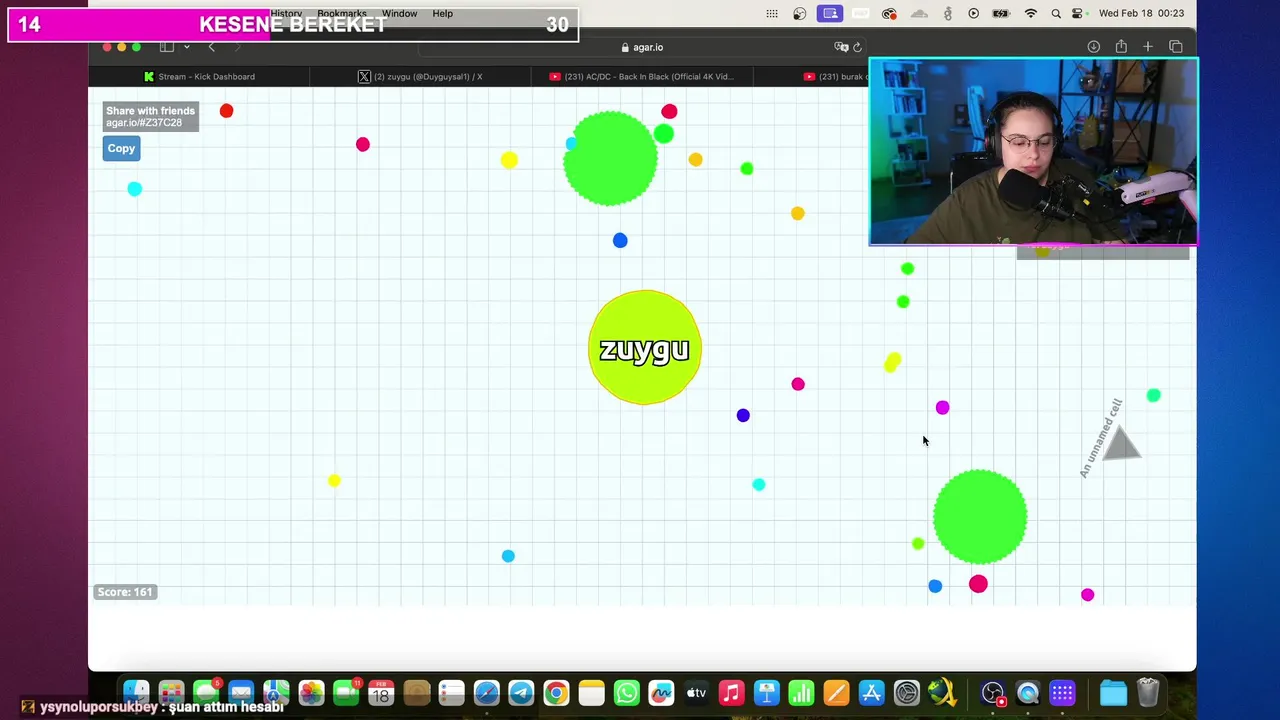
Task: Switch to zuygu (@Duyguysal1) / X tab
Action: [x=421, y=77]
